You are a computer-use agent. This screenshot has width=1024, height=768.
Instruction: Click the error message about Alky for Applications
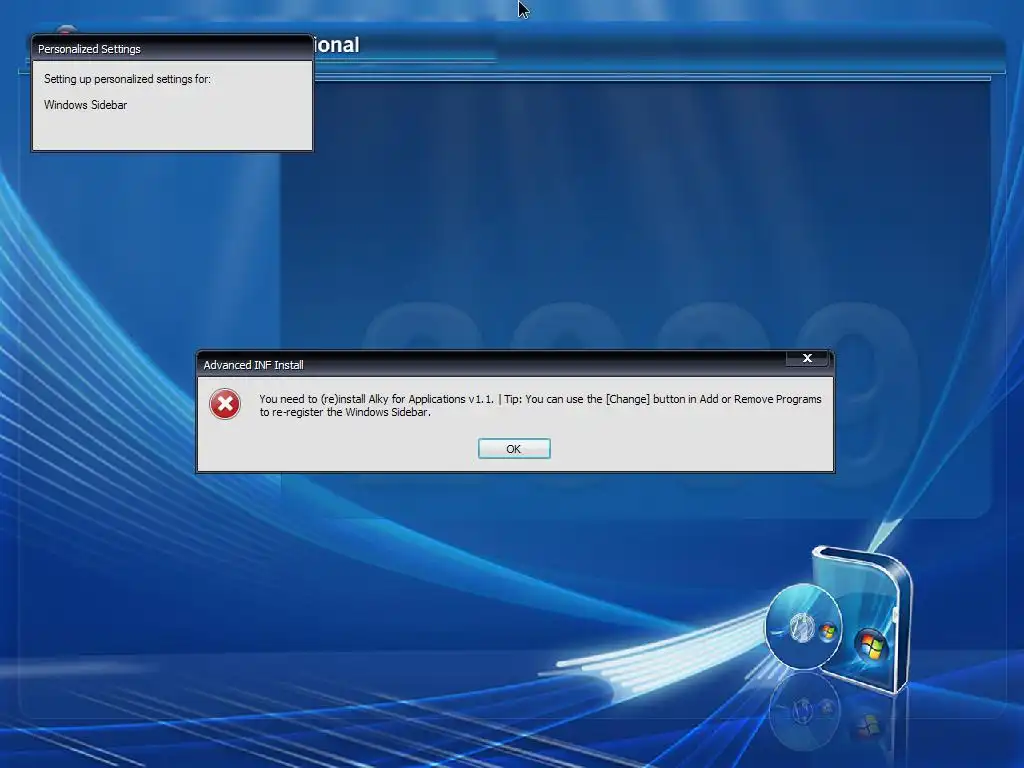click(540, 405)
